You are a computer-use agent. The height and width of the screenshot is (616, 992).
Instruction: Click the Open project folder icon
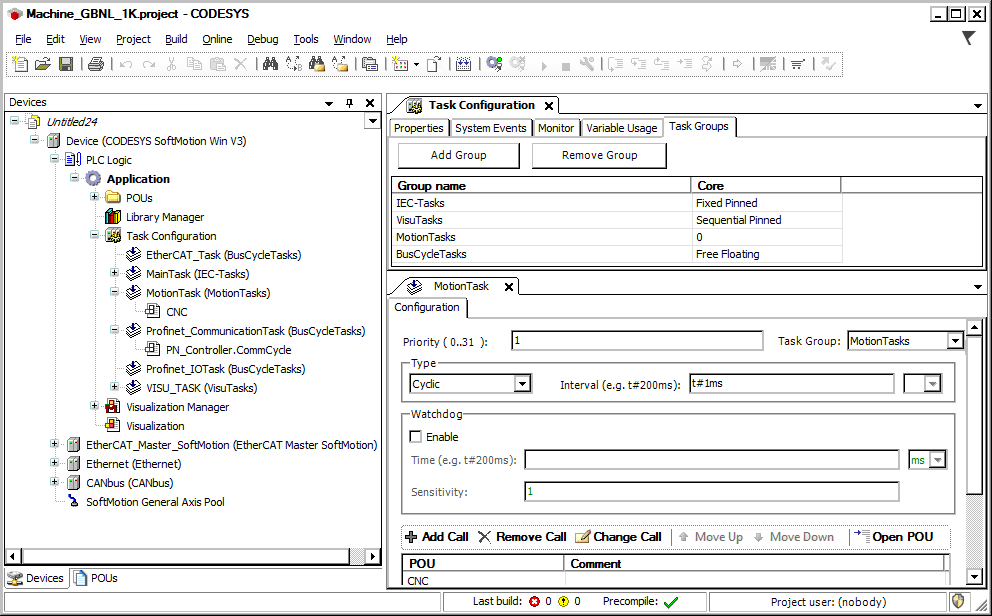42,64
